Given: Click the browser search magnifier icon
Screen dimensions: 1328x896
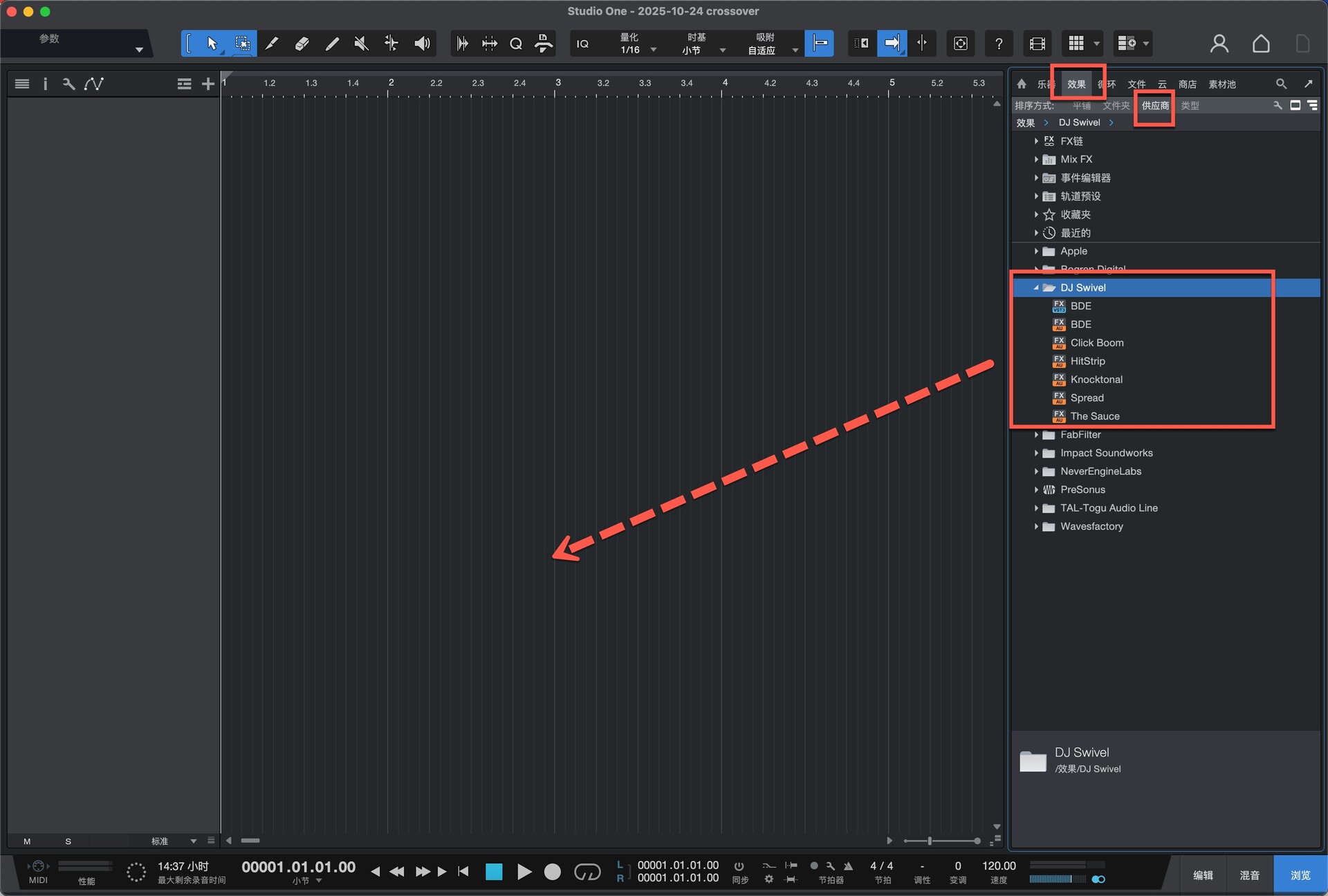Looking at the screenshot, I should coord(1281,84).
